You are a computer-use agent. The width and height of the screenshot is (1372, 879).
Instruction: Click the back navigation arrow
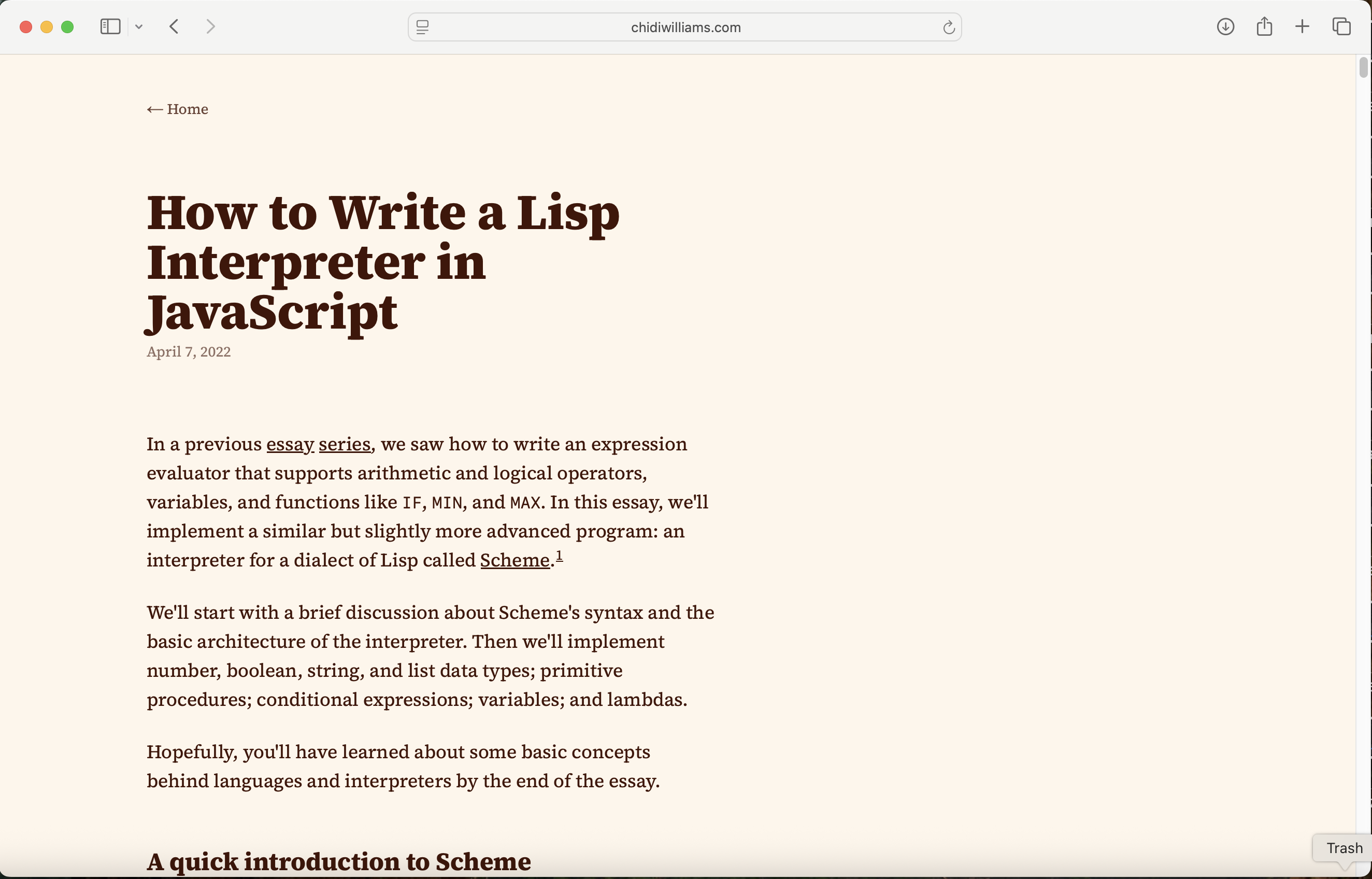[174, 26]
